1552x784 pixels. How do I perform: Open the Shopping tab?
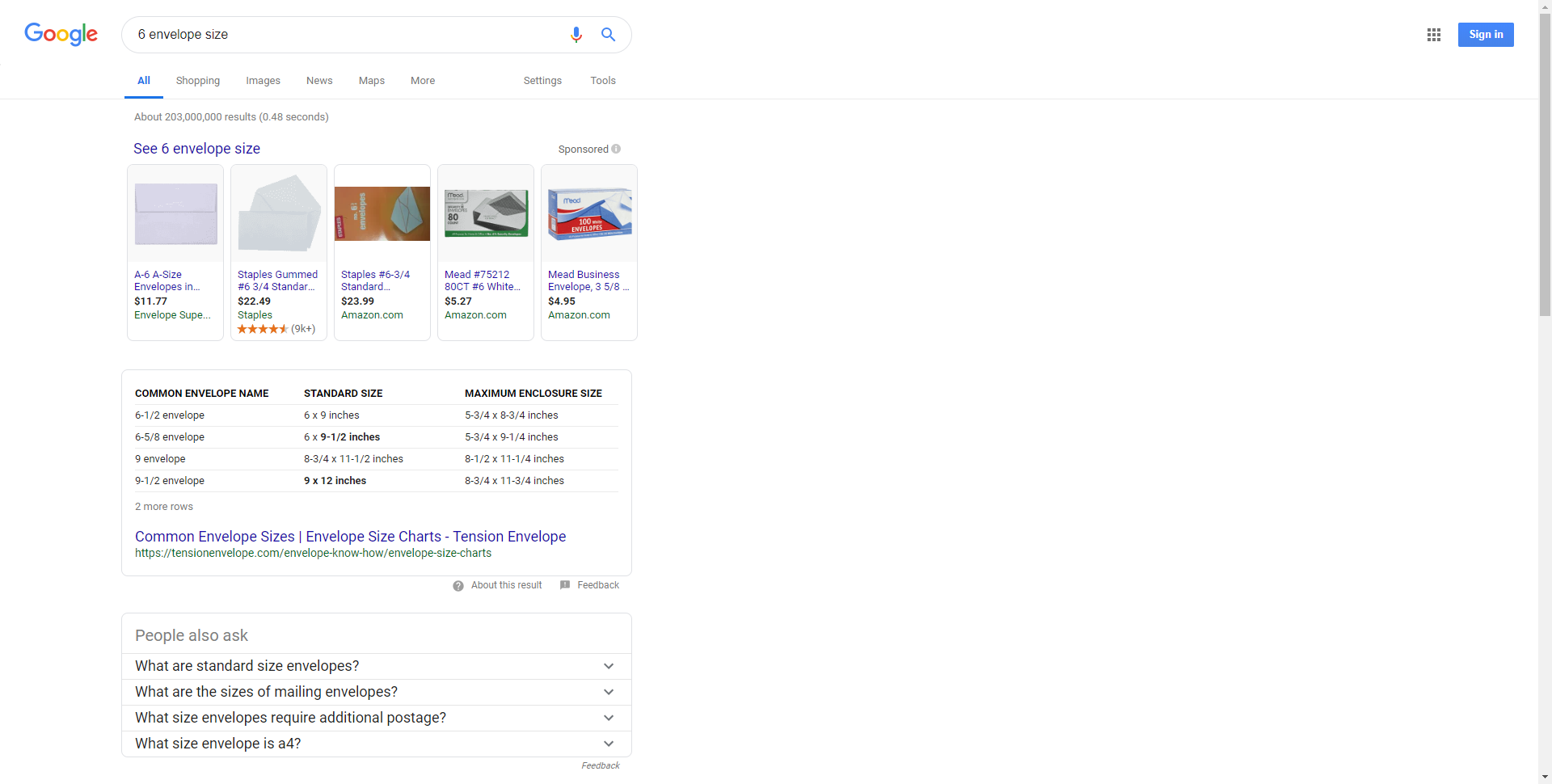point(197,81)
